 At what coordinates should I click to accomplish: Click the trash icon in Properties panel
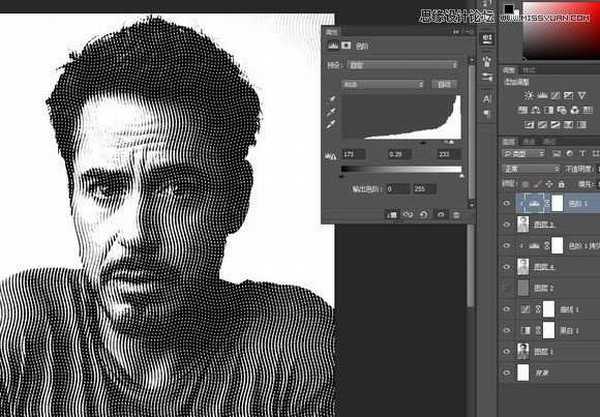pos(455,214)
